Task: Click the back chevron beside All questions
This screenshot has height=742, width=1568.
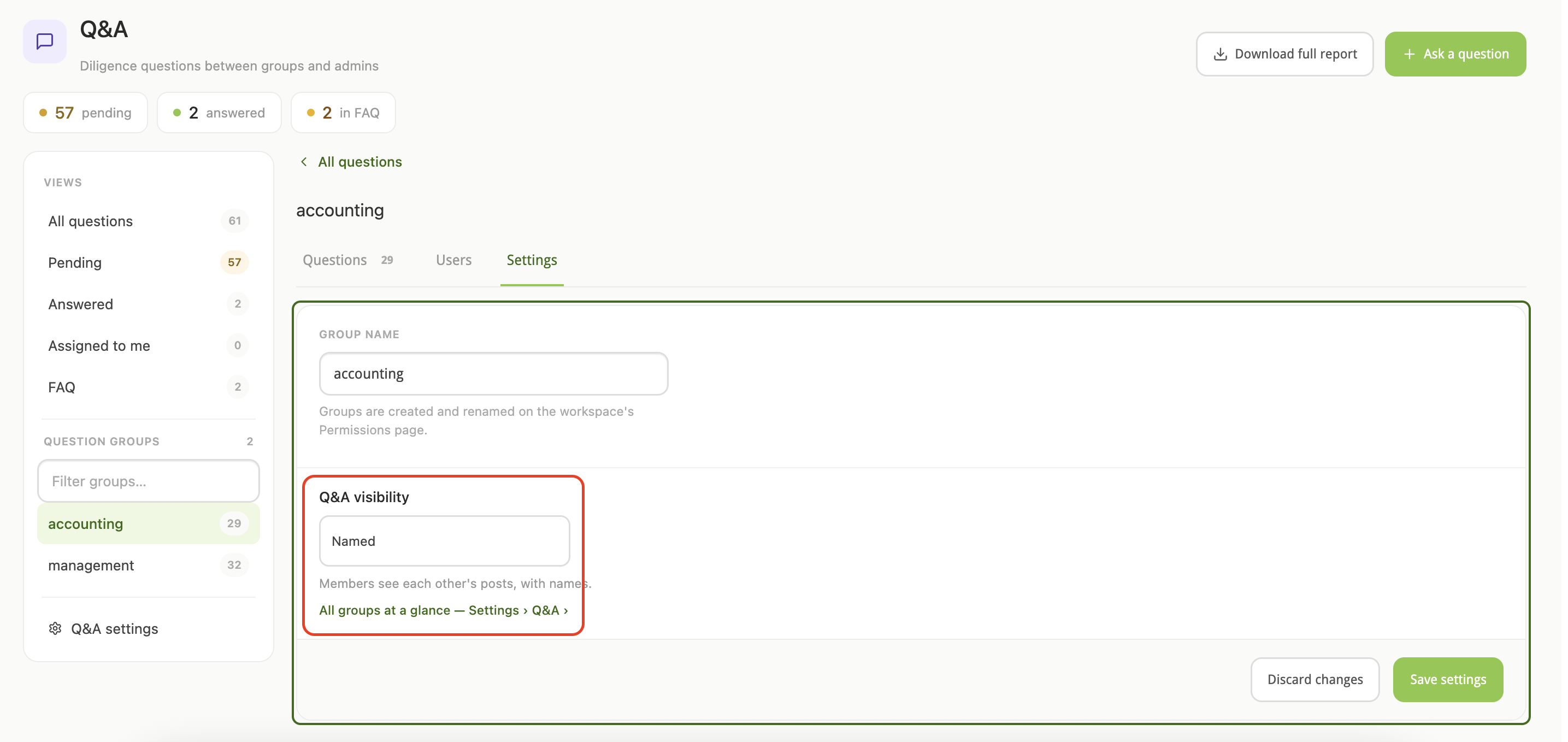Action: coord(304,161)
